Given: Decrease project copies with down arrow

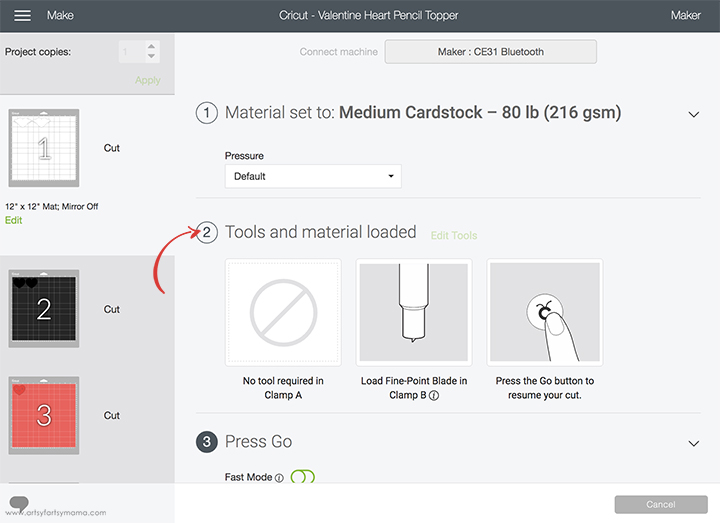Looking at the screenshot, I should point(151,56).
